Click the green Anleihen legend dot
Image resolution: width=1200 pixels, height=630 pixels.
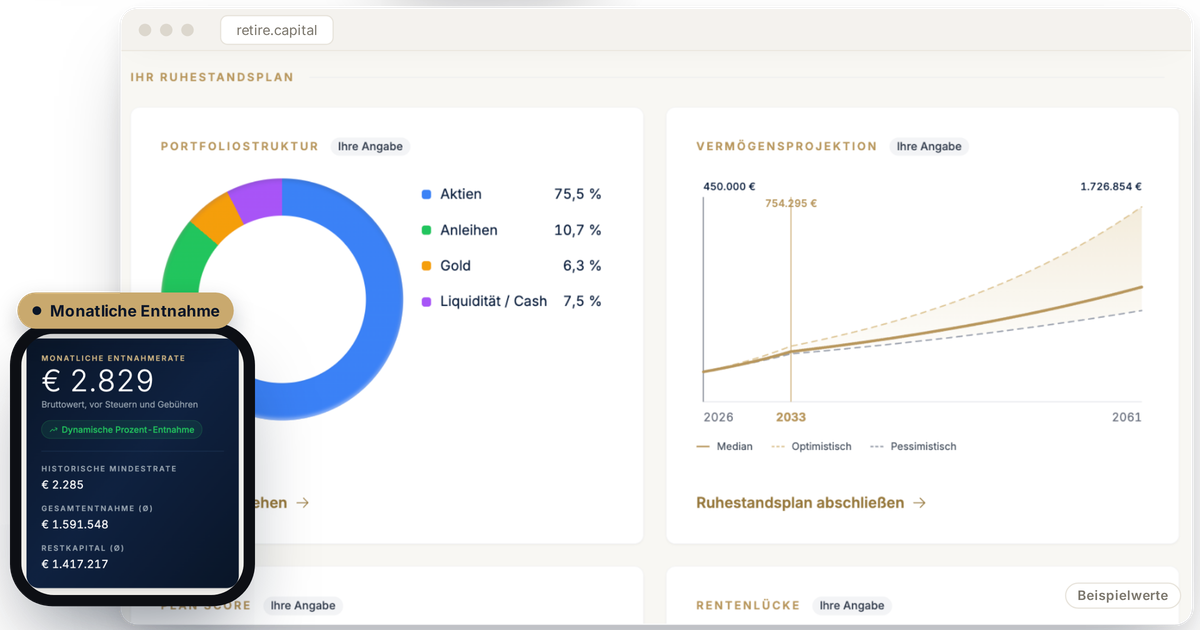427,230
